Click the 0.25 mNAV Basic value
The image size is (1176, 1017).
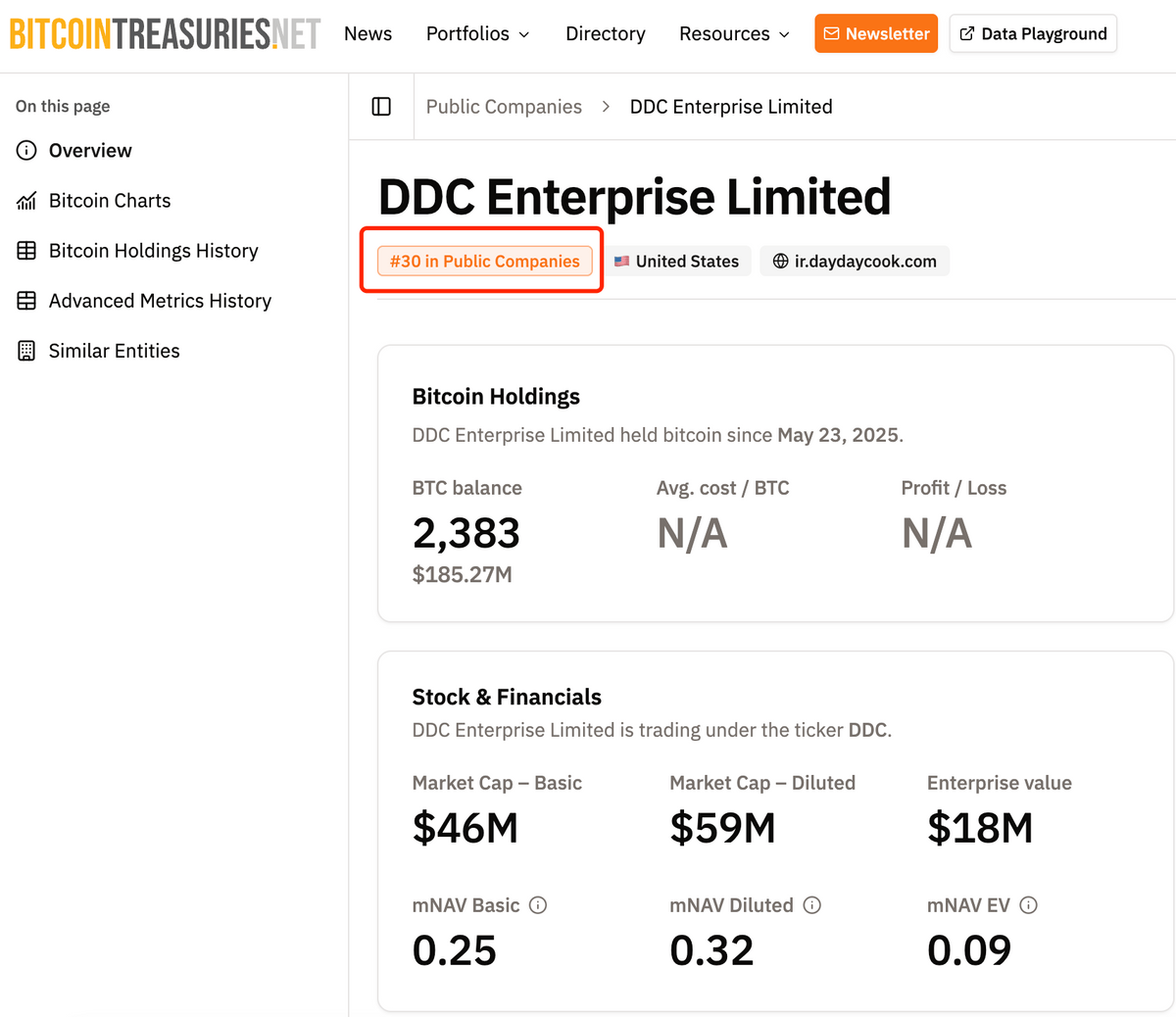tap(455, 949)
